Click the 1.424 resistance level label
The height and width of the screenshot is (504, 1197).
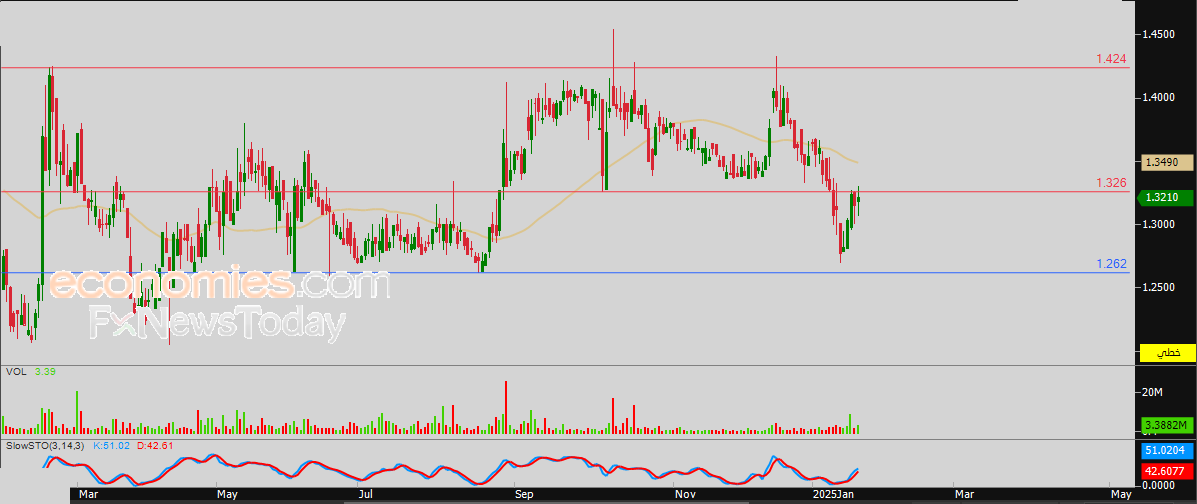point(1112,59)
